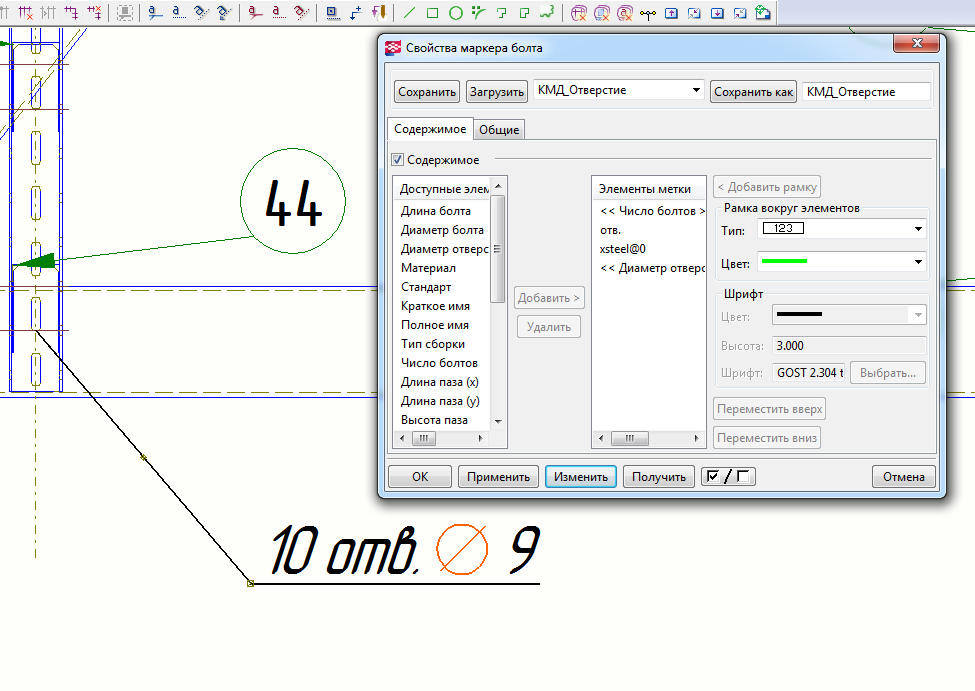This screenshot has width=975, height=691.
Task: Switch to the Общие tab
Action: [x=498, y=130]
